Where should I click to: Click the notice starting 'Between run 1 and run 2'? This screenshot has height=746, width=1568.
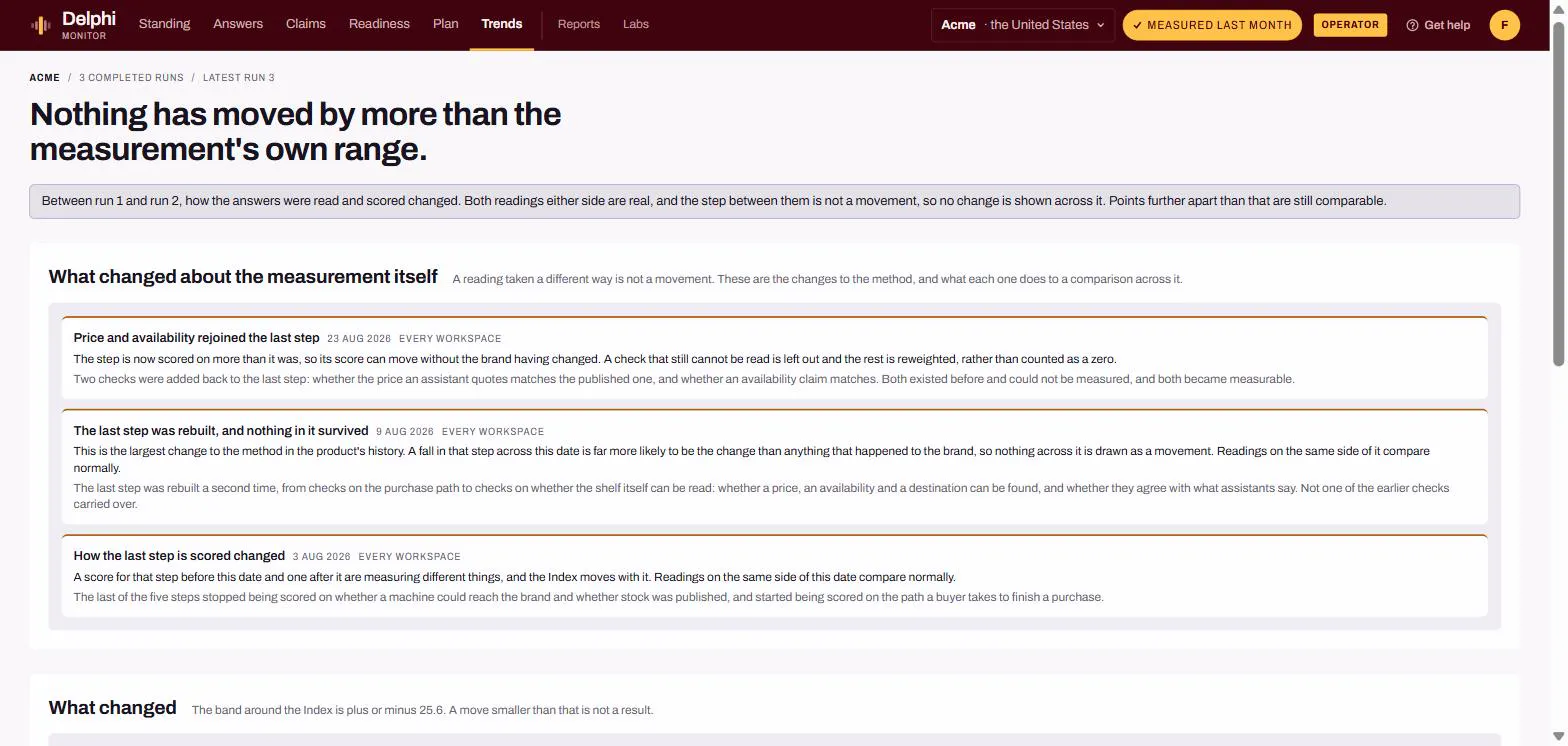coord(774,201)
